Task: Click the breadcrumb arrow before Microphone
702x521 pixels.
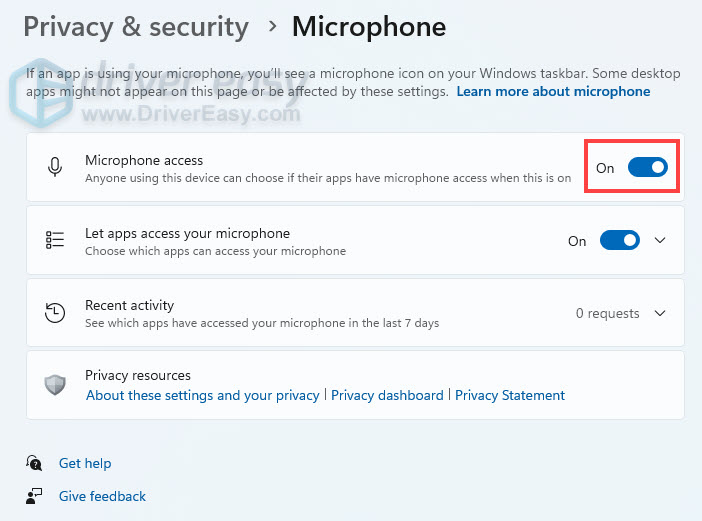Action: (x=270, y=27)
